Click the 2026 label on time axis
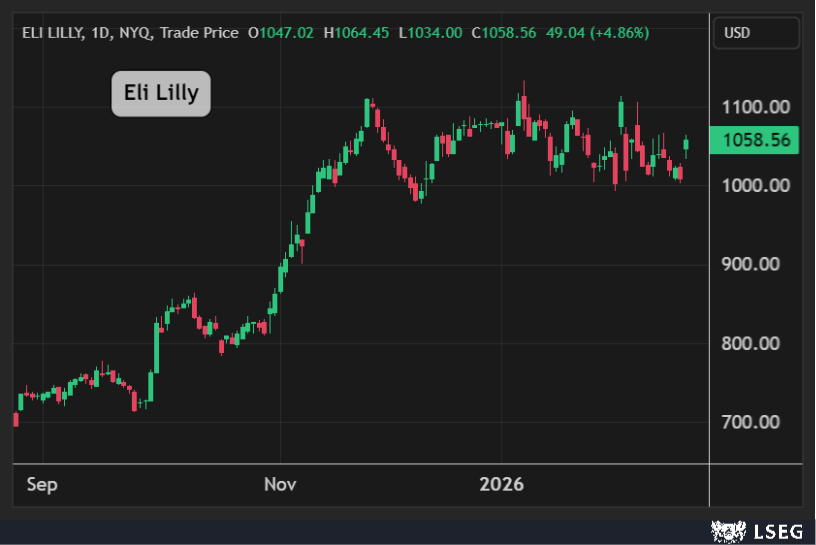 pyautogui.click(x=502, y=485)
